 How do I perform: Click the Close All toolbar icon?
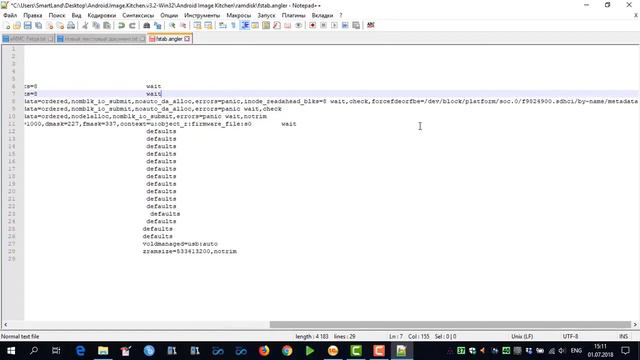coord(60,25)
